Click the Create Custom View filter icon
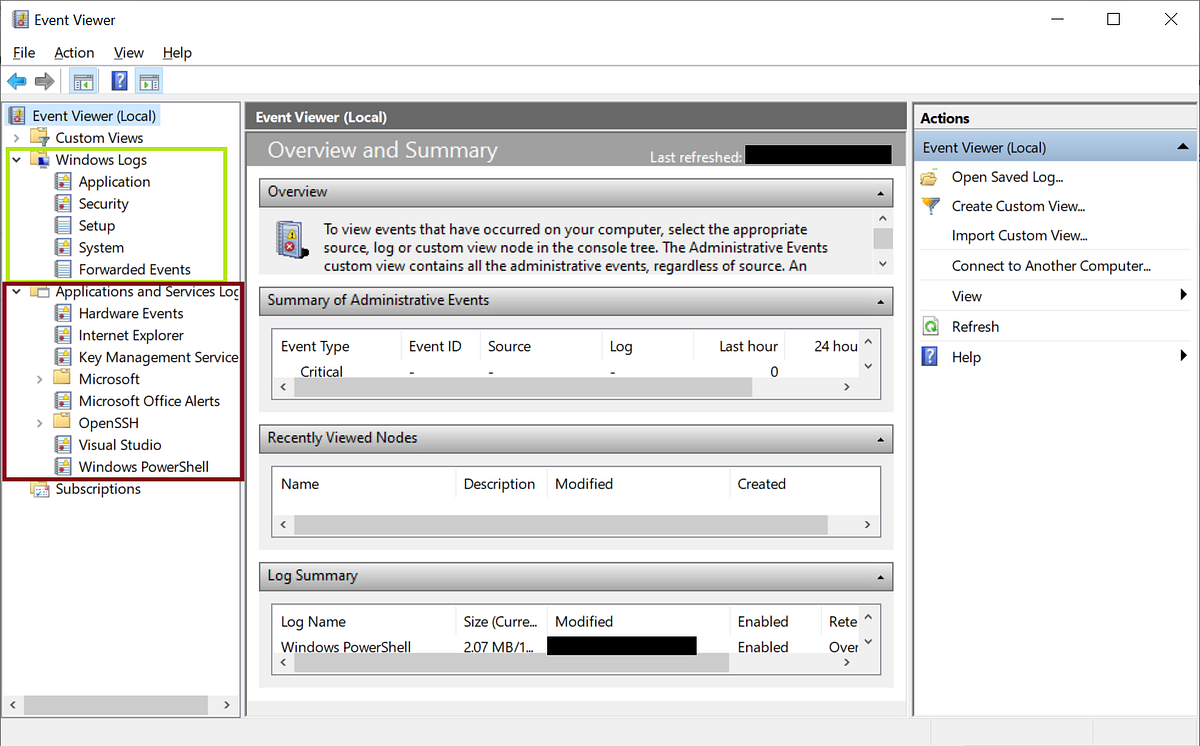Screen dimensions: 1200x746 coord(928,206)
